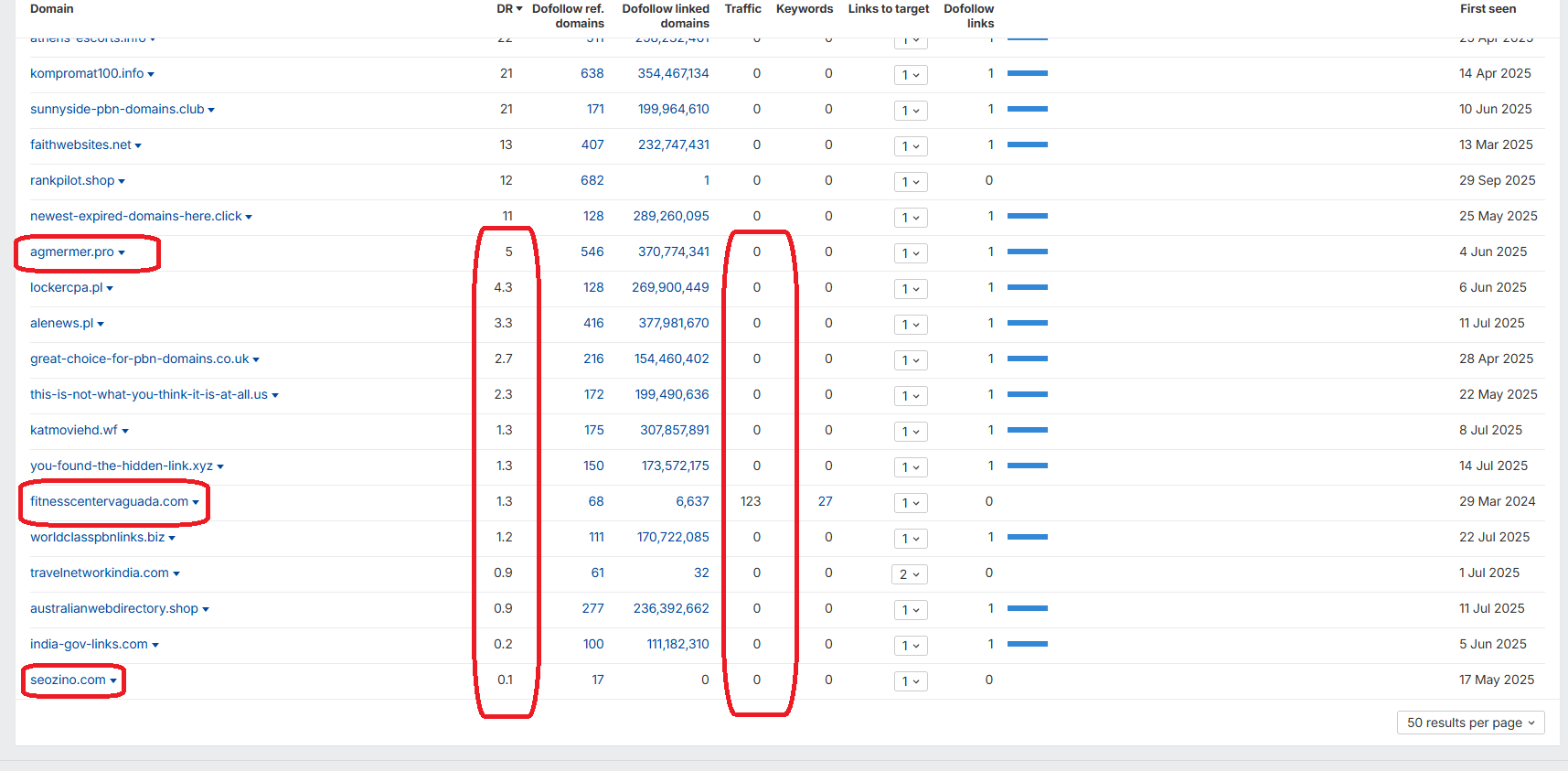The image size is (1568, 771).
Task: Open the 50 results per page dropdown
Action: click(x=1470, y=723)
